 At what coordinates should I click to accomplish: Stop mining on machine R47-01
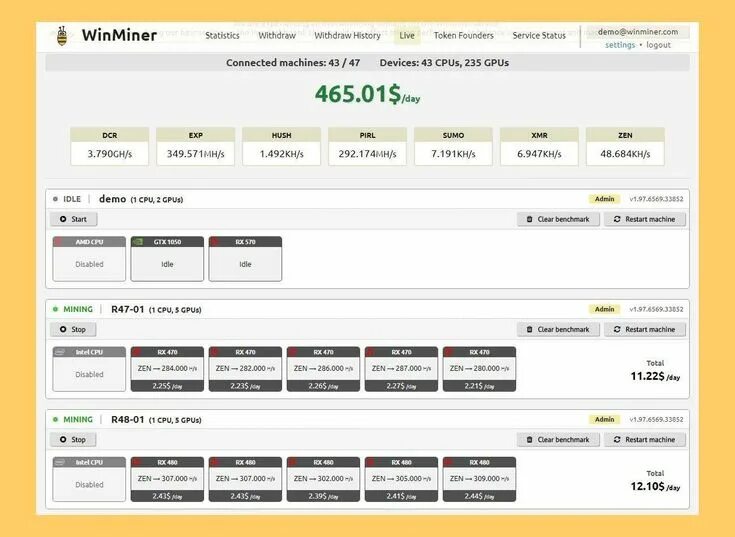point(73,329)
